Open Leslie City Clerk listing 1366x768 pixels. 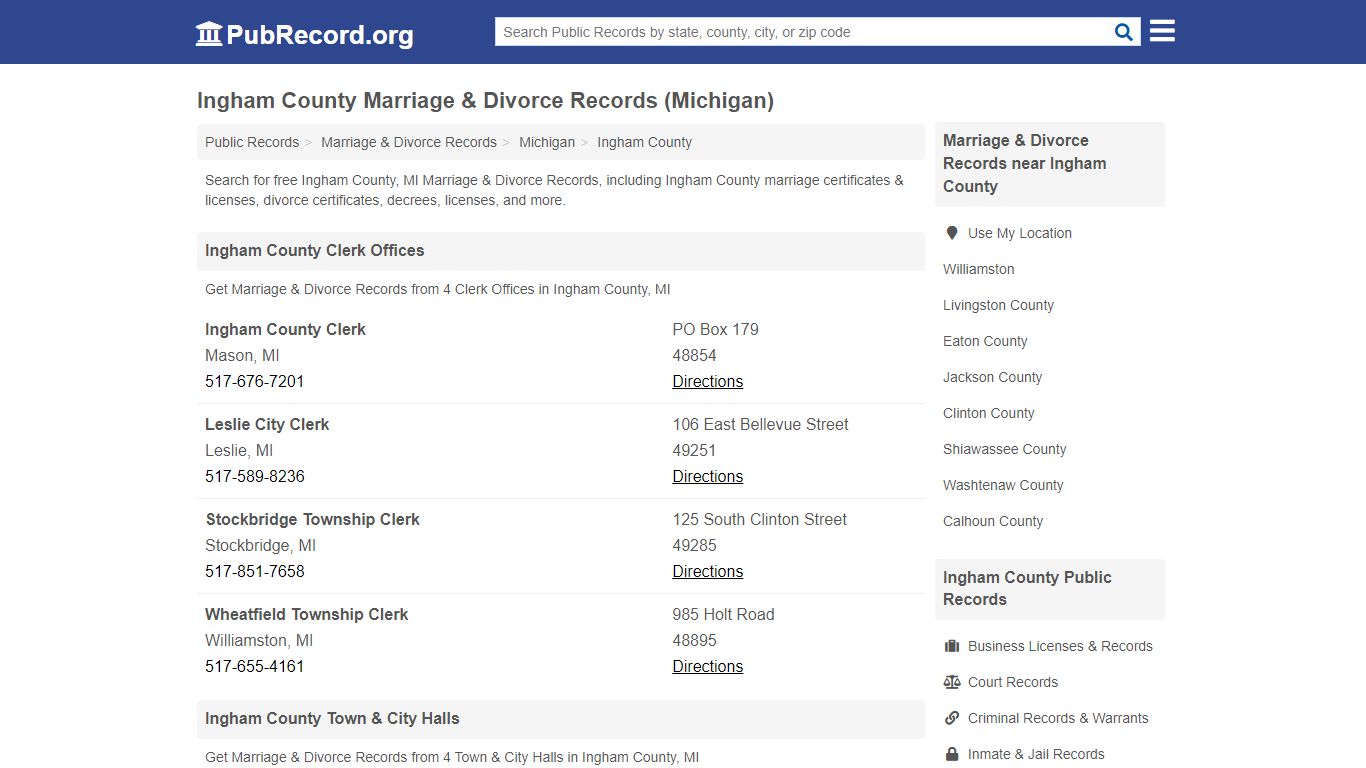pyautogui.click(x=267, y=424)
